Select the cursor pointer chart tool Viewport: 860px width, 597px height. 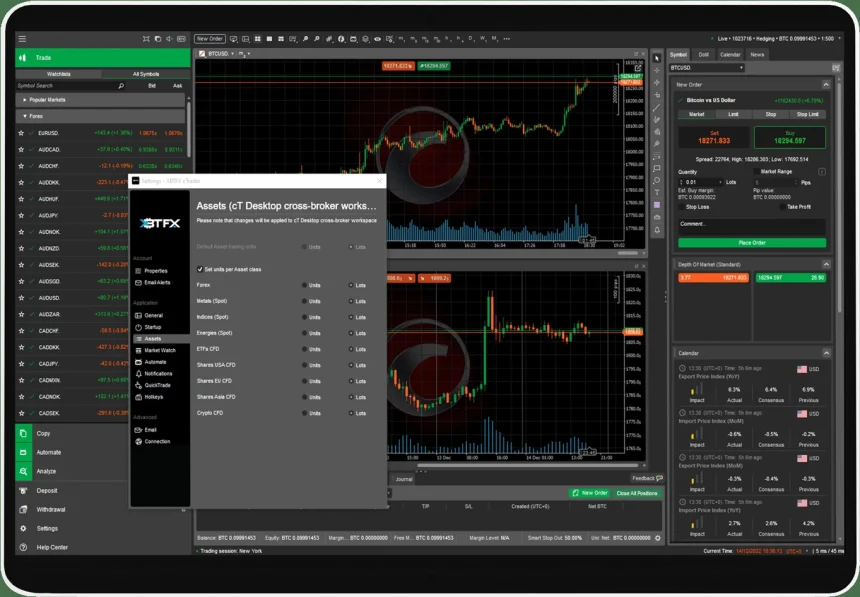click(x=657, y=58)
